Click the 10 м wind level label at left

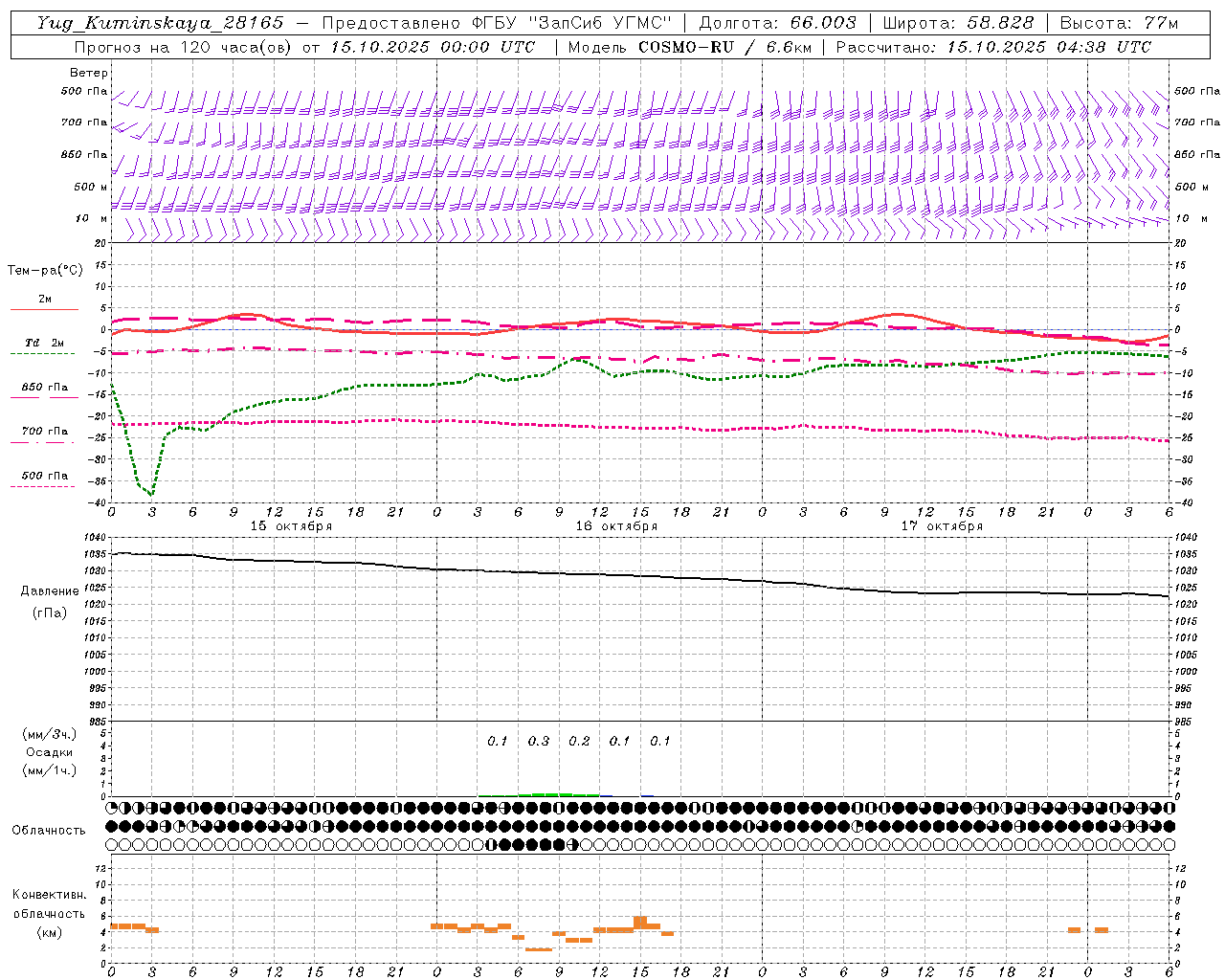click(92, 218)
